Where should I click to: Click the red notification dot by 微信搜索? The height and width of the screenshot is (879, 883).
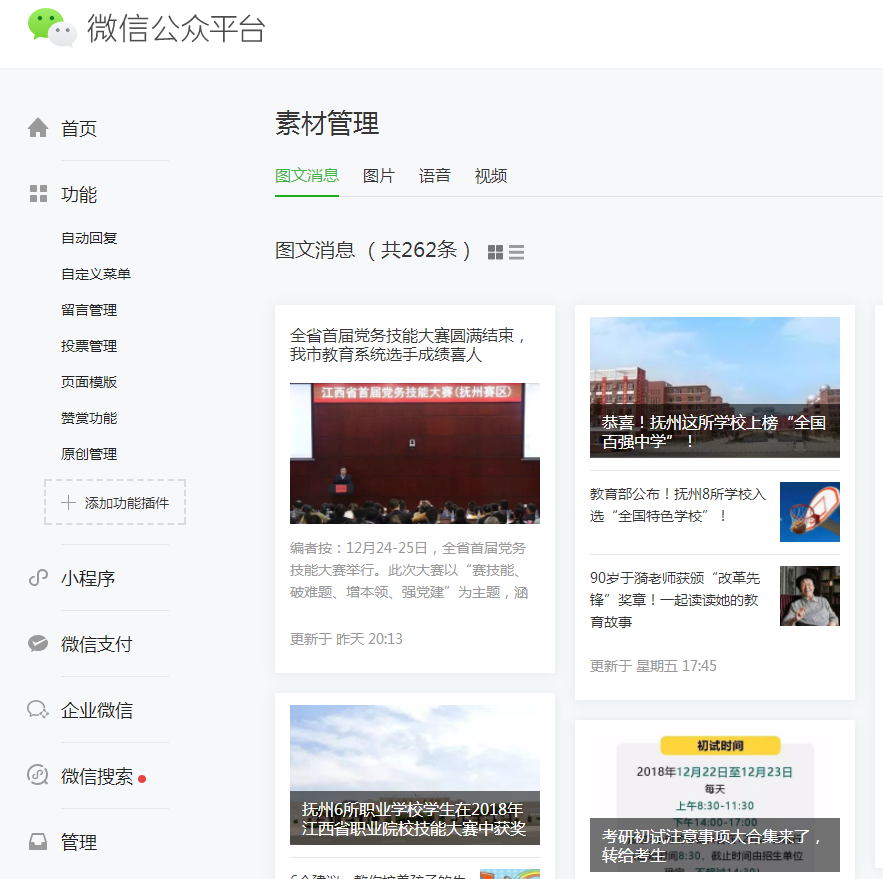[142, 779]
